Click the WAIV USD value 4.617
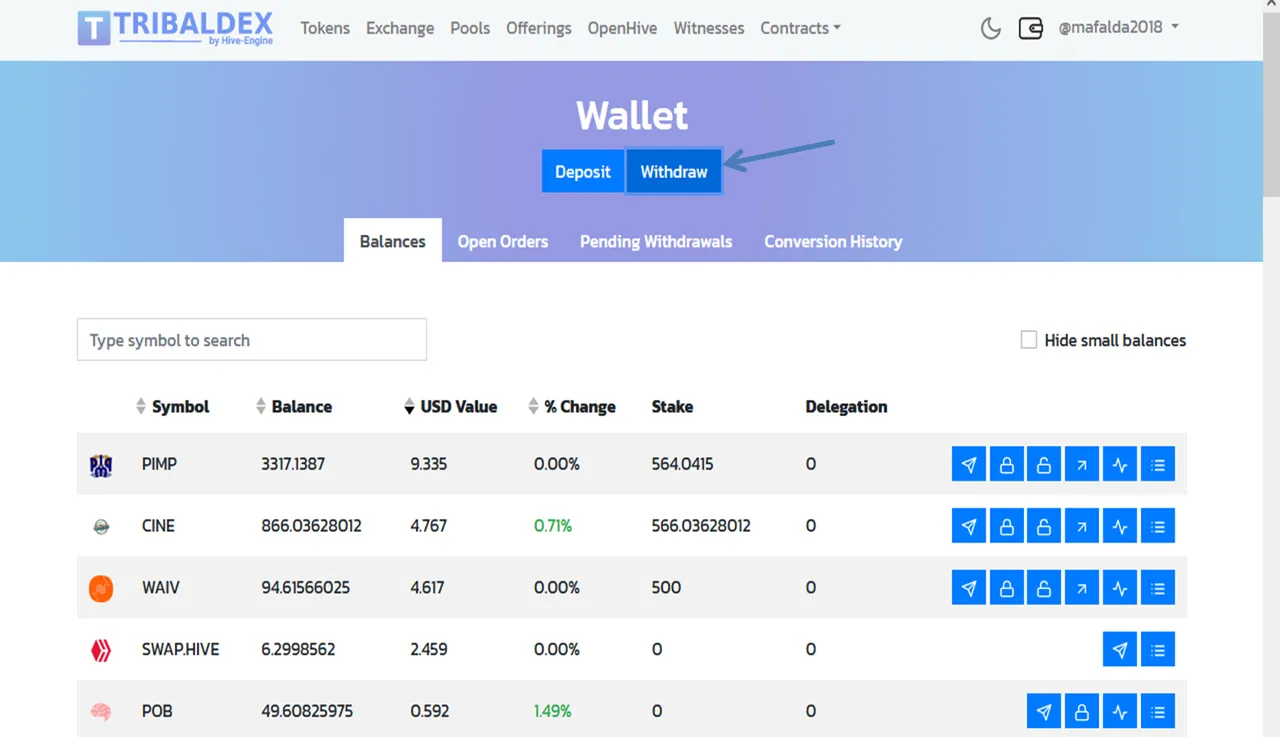This screenshot has height=737, width=1280. tap(427, 588)
